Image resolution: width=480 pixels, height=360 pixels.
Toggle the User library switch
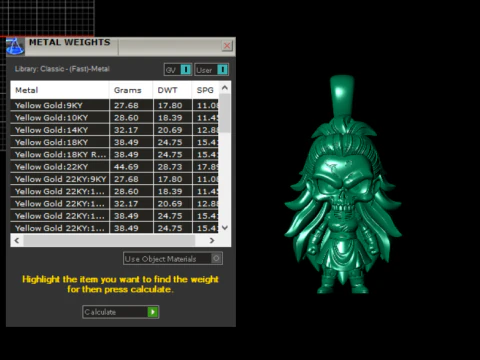click(x=212, y=70)
